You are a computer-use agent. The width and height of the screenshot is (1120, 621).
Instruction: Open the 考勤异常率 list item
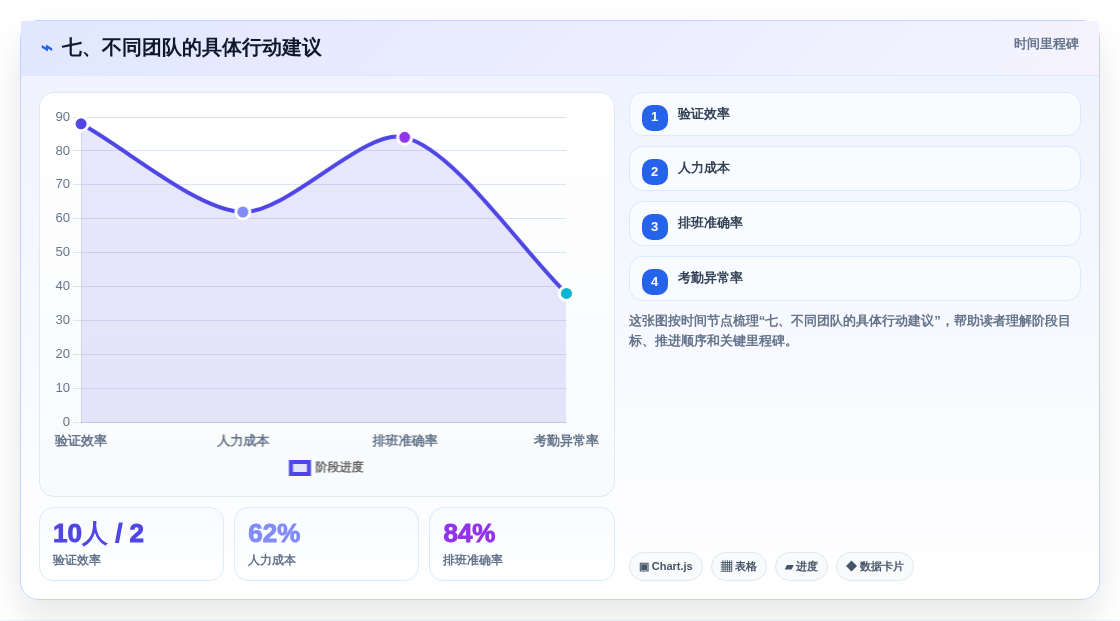pyautogui.click(x=854, y=279)
